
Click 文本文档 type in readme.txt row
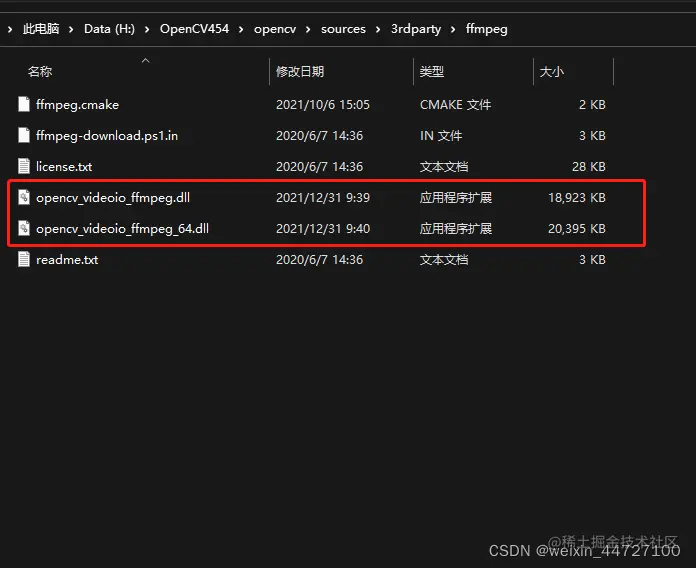444,260
